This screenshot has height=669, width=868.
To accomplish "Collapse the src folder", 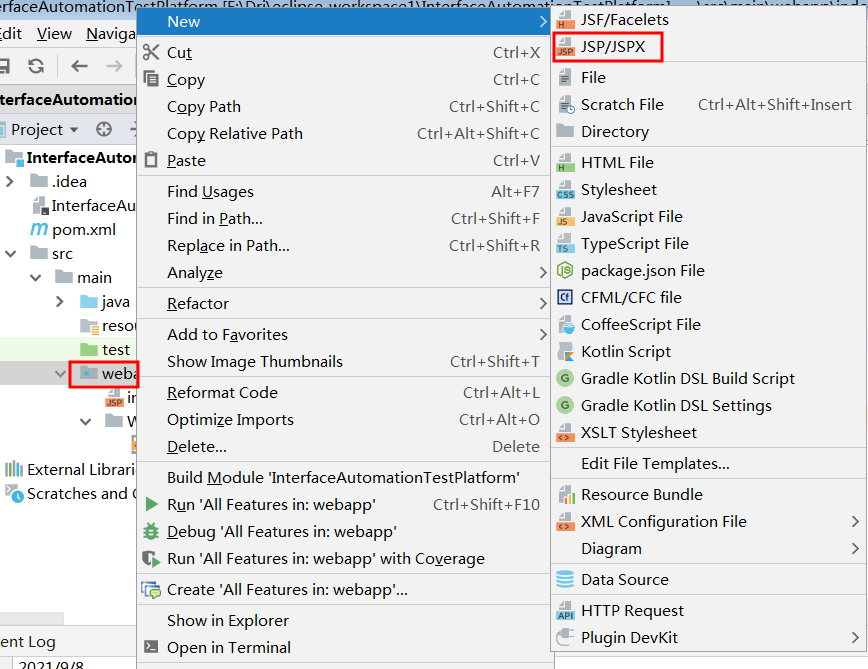I will coord(11,253).
